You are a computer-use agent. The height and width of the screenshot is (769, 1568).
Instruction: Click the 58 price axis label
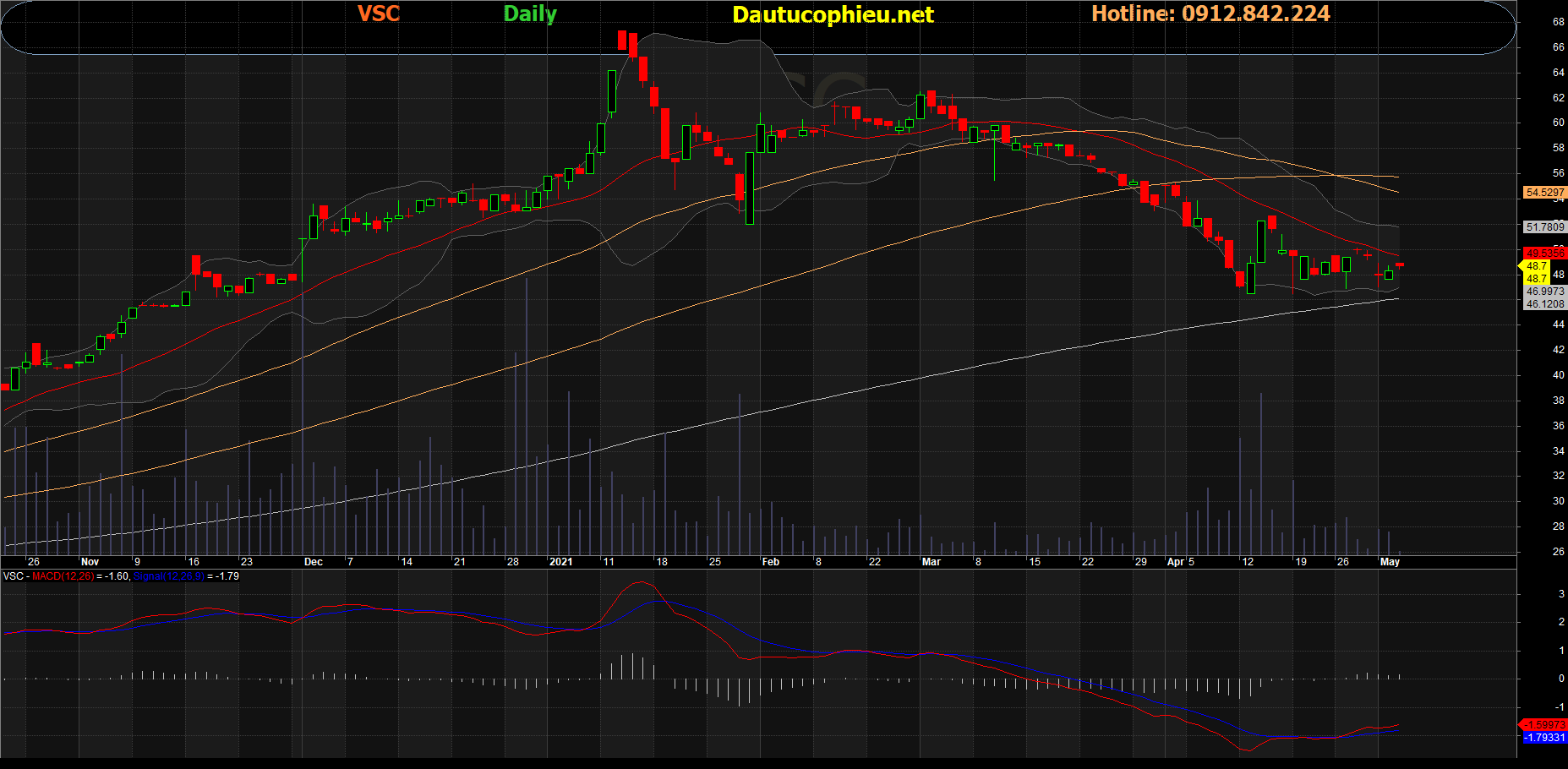pos(1559,148)
